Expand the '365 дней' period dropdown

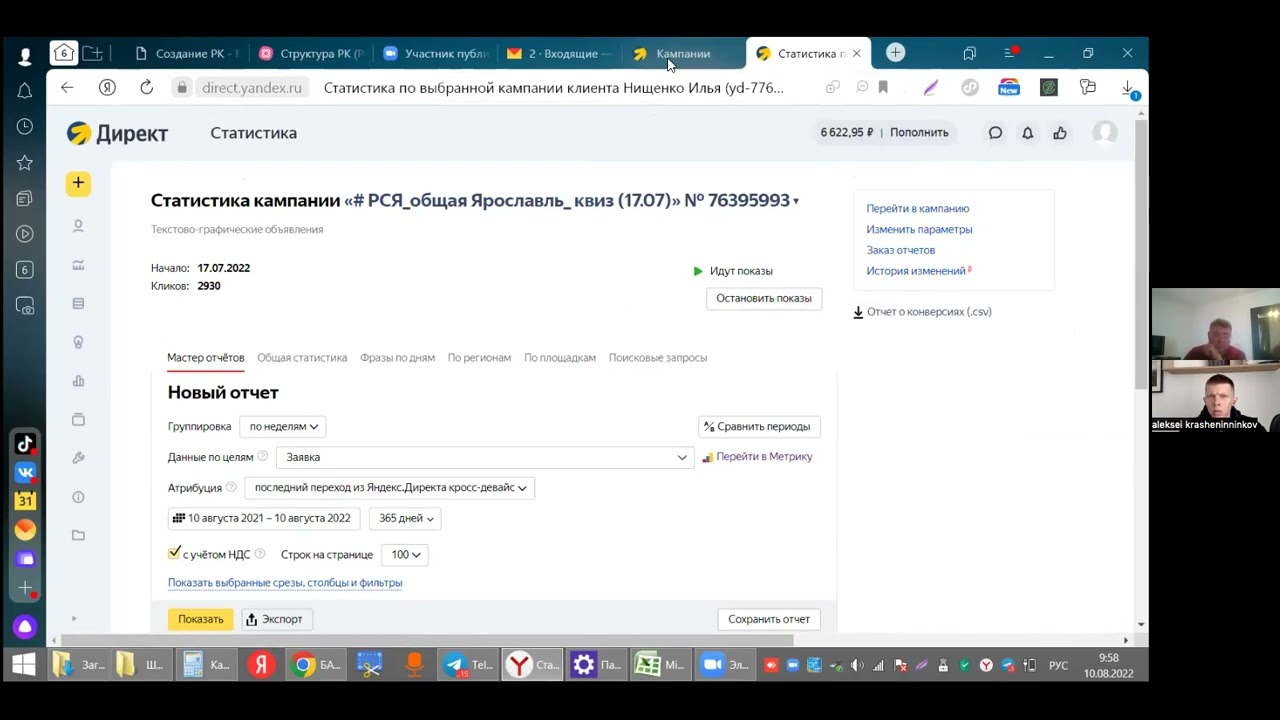(406, 518)
